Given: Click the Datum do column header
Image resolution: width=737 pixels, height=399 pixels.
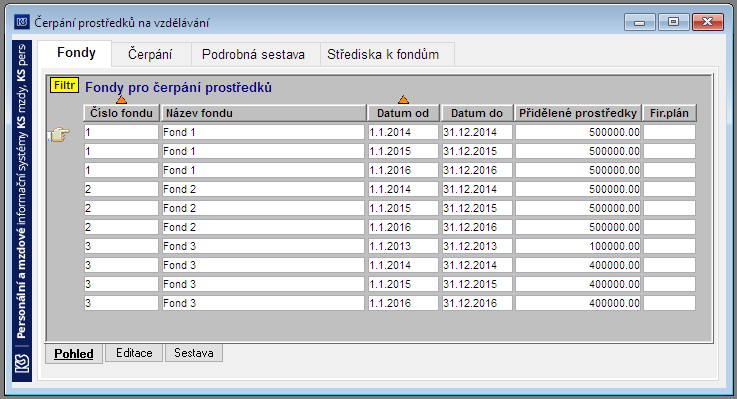Looking at the screenshot, I should point(477,113).
